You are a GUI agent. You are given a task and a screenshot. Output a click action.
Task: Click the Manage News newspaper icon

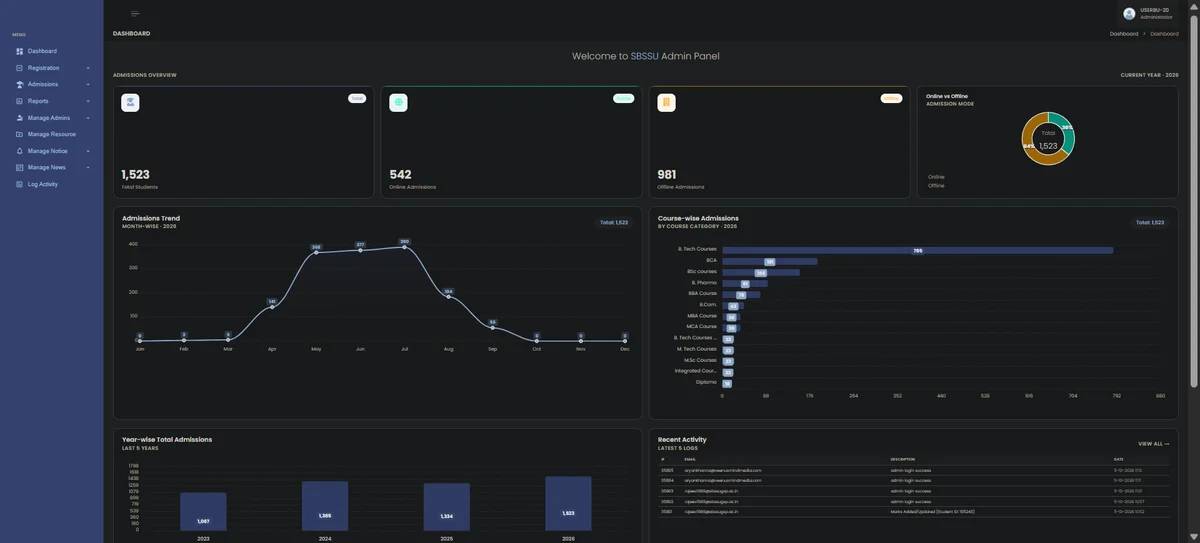[19, 167]
